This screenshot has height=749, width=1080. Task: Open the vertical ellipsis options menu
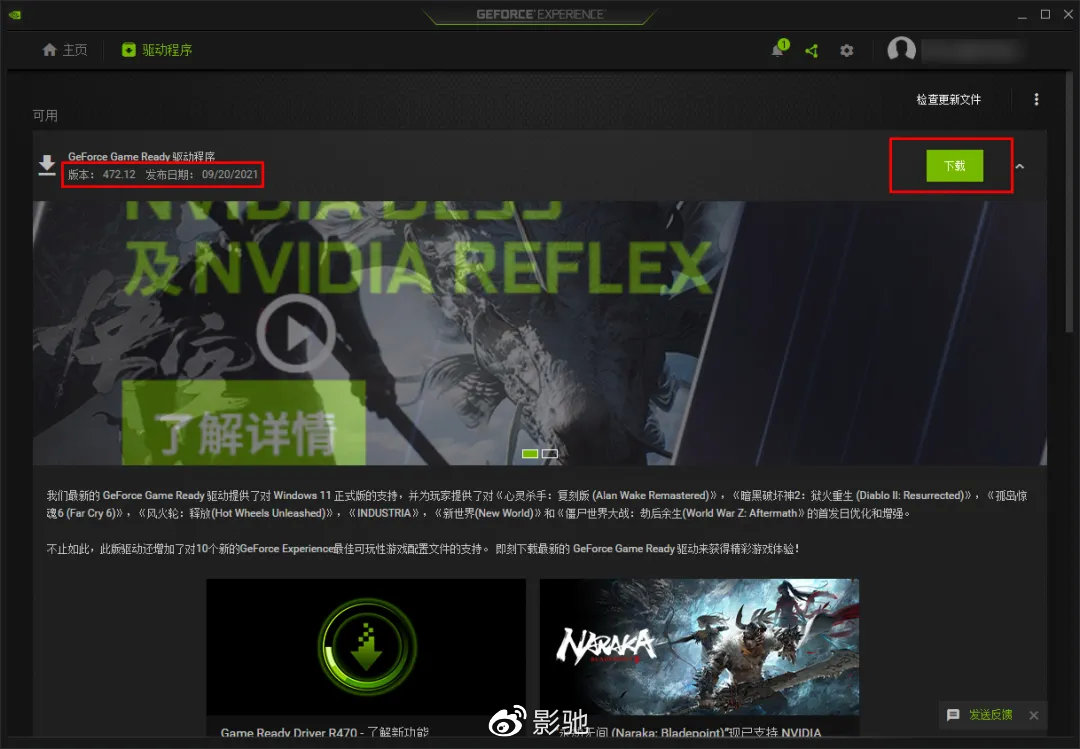coord(1037,99)
